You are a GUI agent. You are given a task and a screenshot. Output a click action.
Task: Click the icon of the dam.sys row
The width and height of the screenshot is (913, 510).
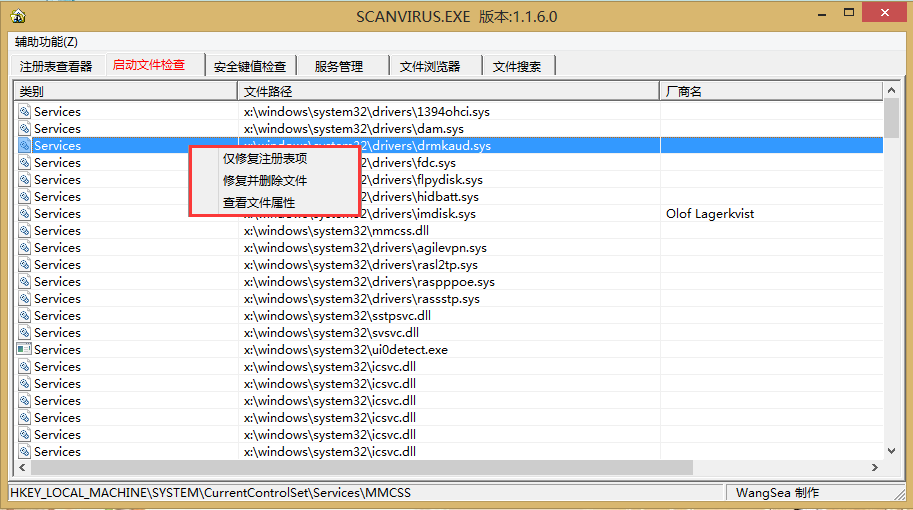click(x=24, y=129)
